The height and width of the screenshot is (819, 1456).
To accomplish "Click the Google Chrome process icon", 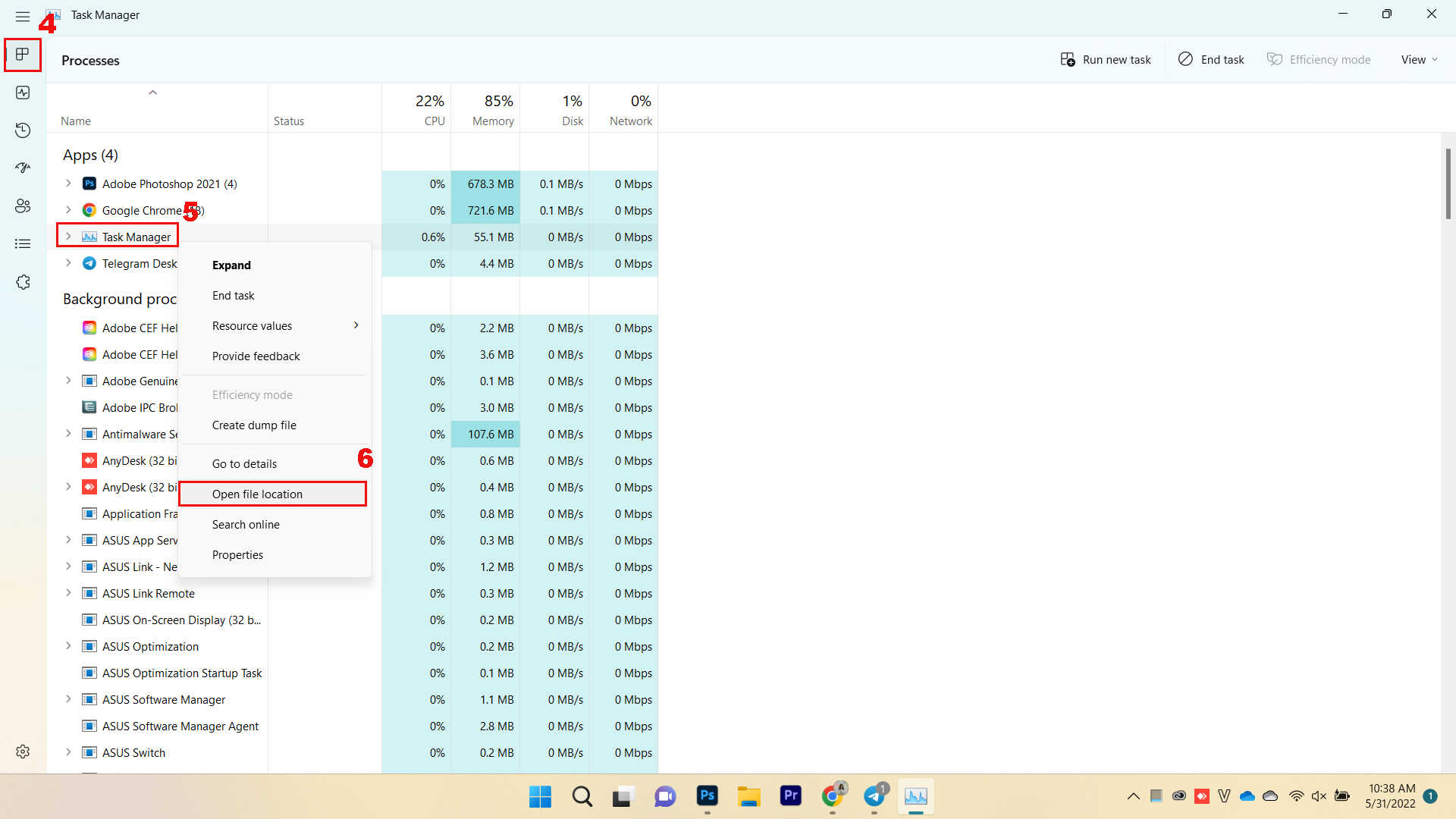I will click(89, 211).
